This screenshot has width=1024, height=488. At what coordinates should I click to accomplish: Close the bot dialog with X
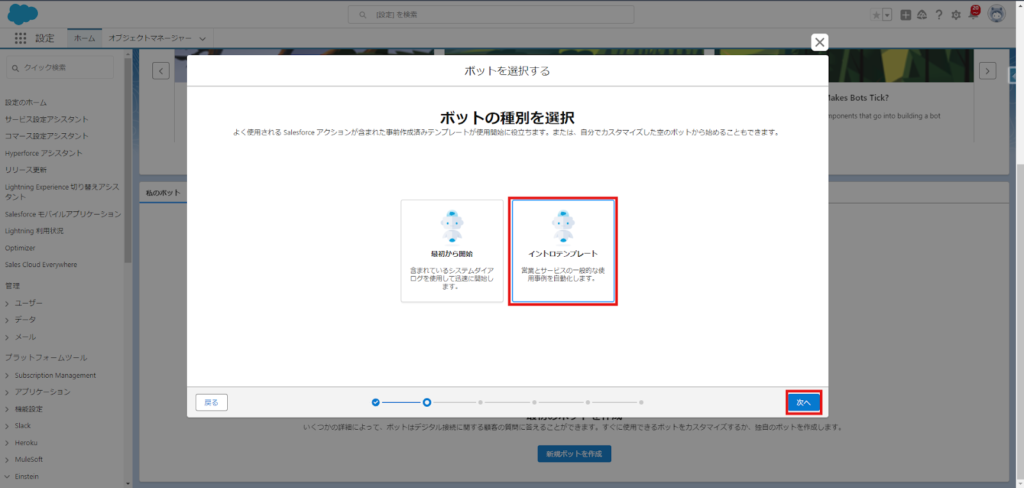pyautogui.click(x=820, y=42)
